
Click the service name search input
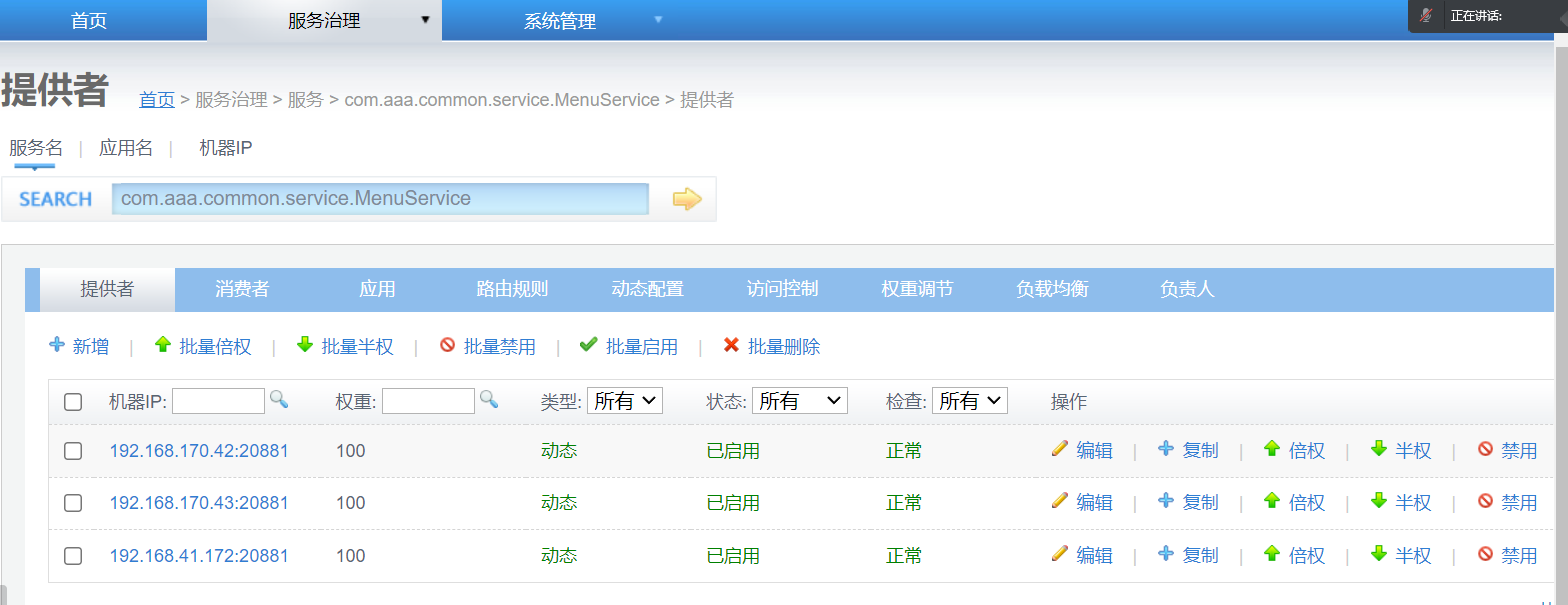380,199
